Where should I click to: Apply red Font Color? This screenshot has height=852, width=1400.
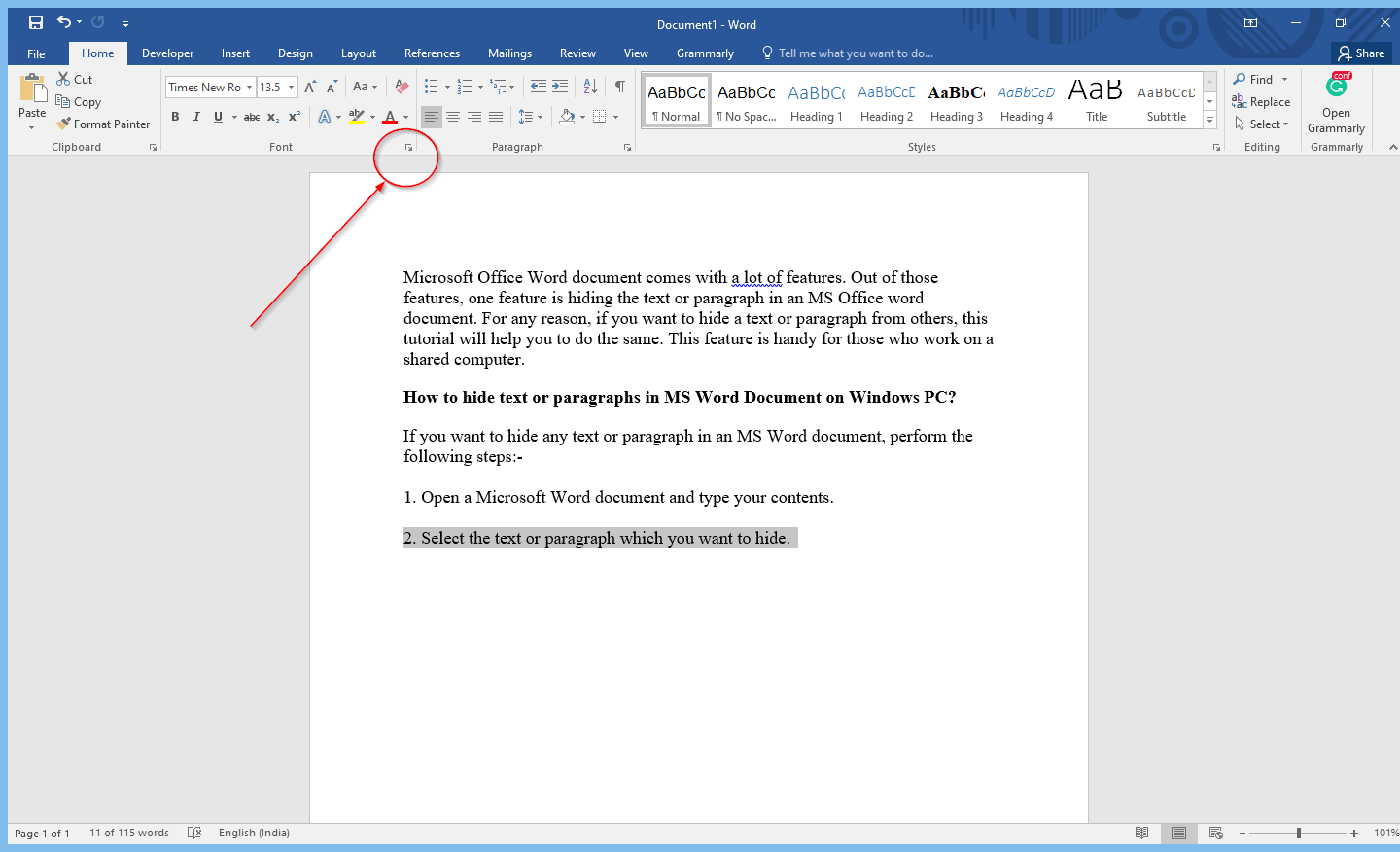[x=390, y=117]
